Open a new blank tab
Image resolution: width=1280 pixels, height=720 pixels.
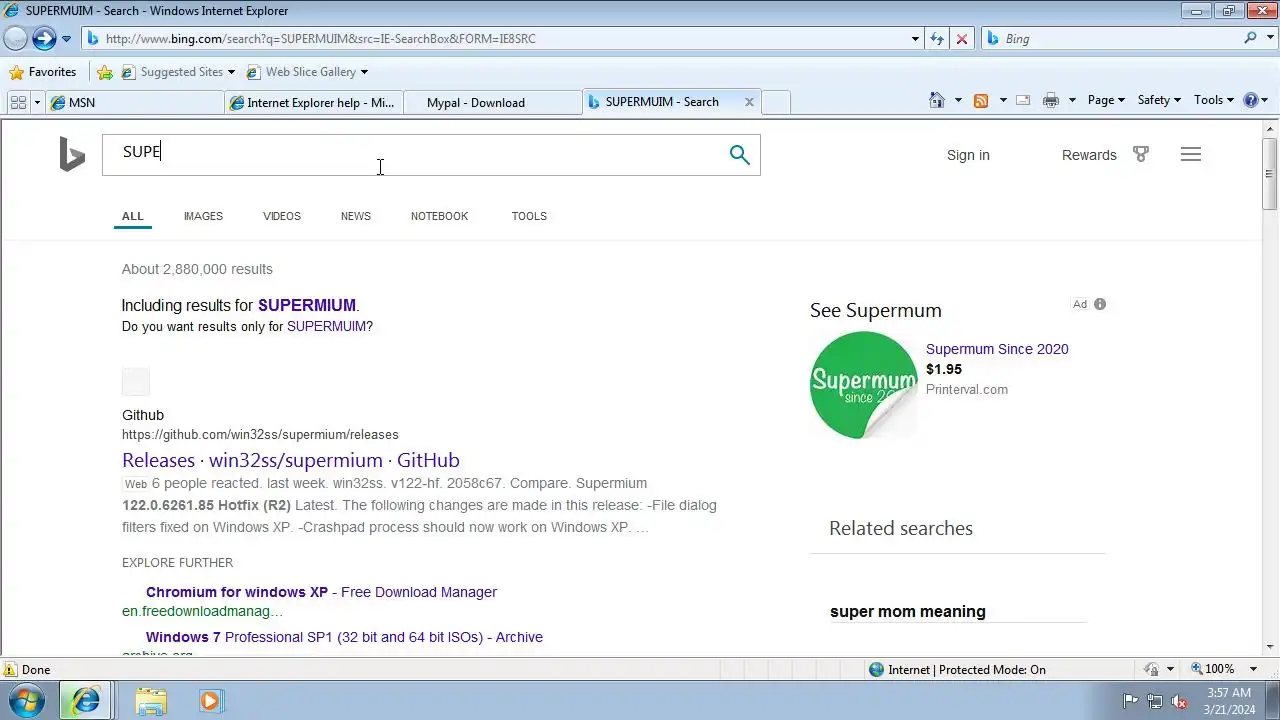click(x=776, y=102)
